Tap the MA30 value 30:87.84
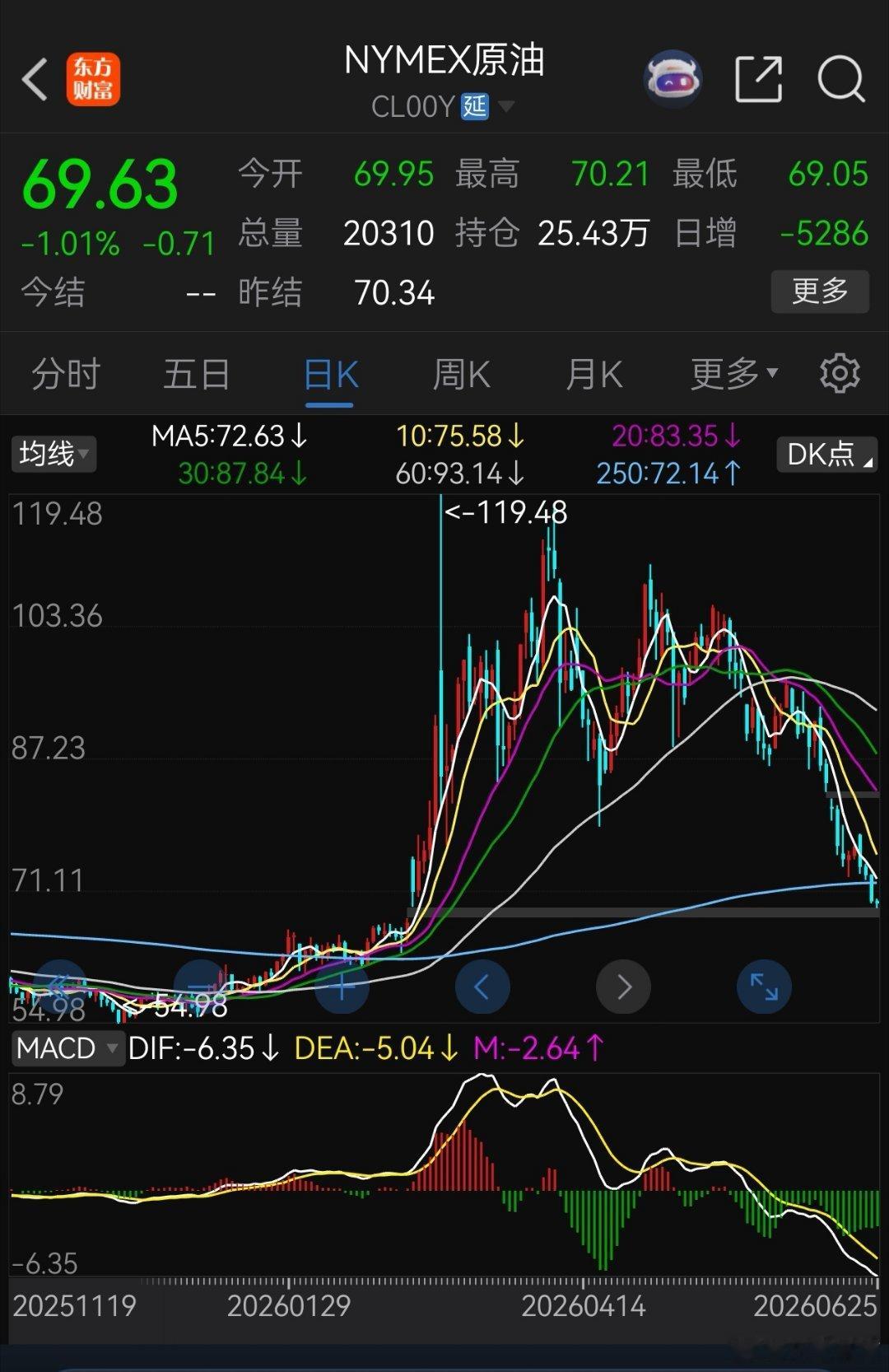This screenshot has width=889, height=1372. point(243,474)
